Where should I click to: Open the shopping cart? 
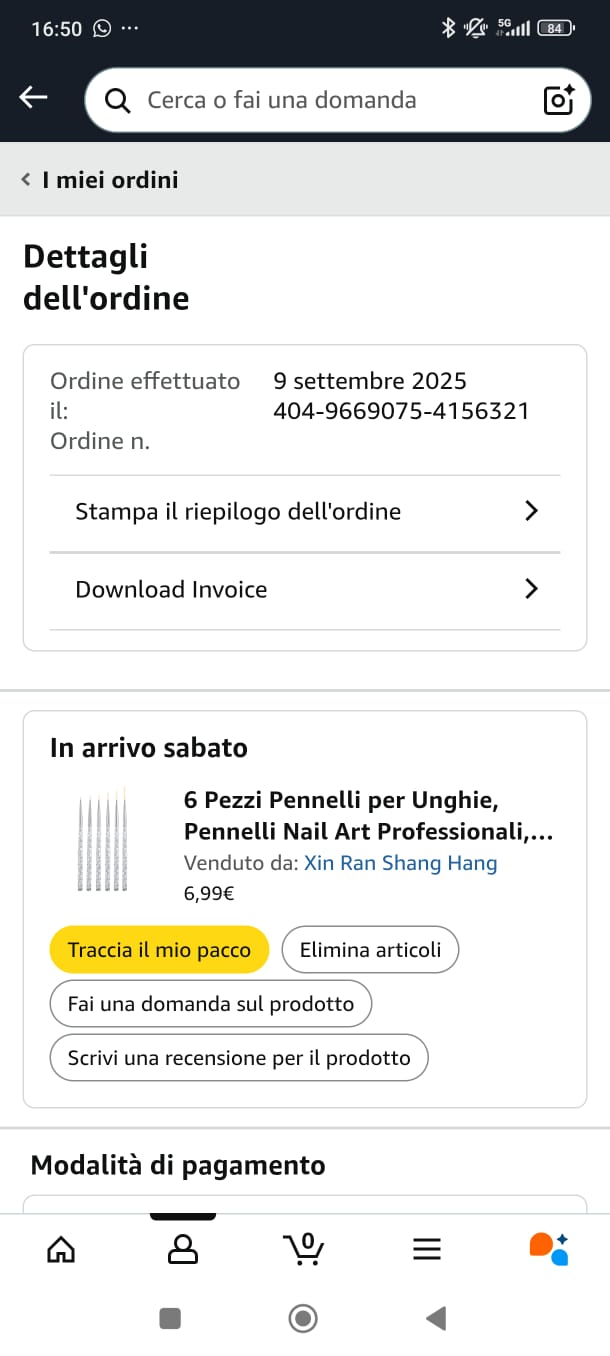tap(304, 1248)
